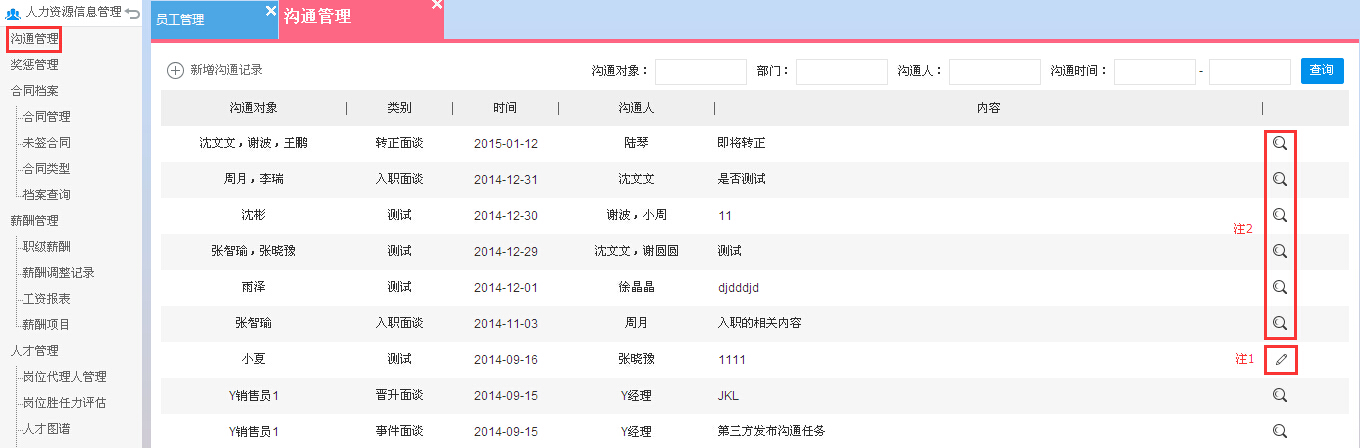Click the date 2015-01-12
1360x448 pixels.
coord(506,144)
